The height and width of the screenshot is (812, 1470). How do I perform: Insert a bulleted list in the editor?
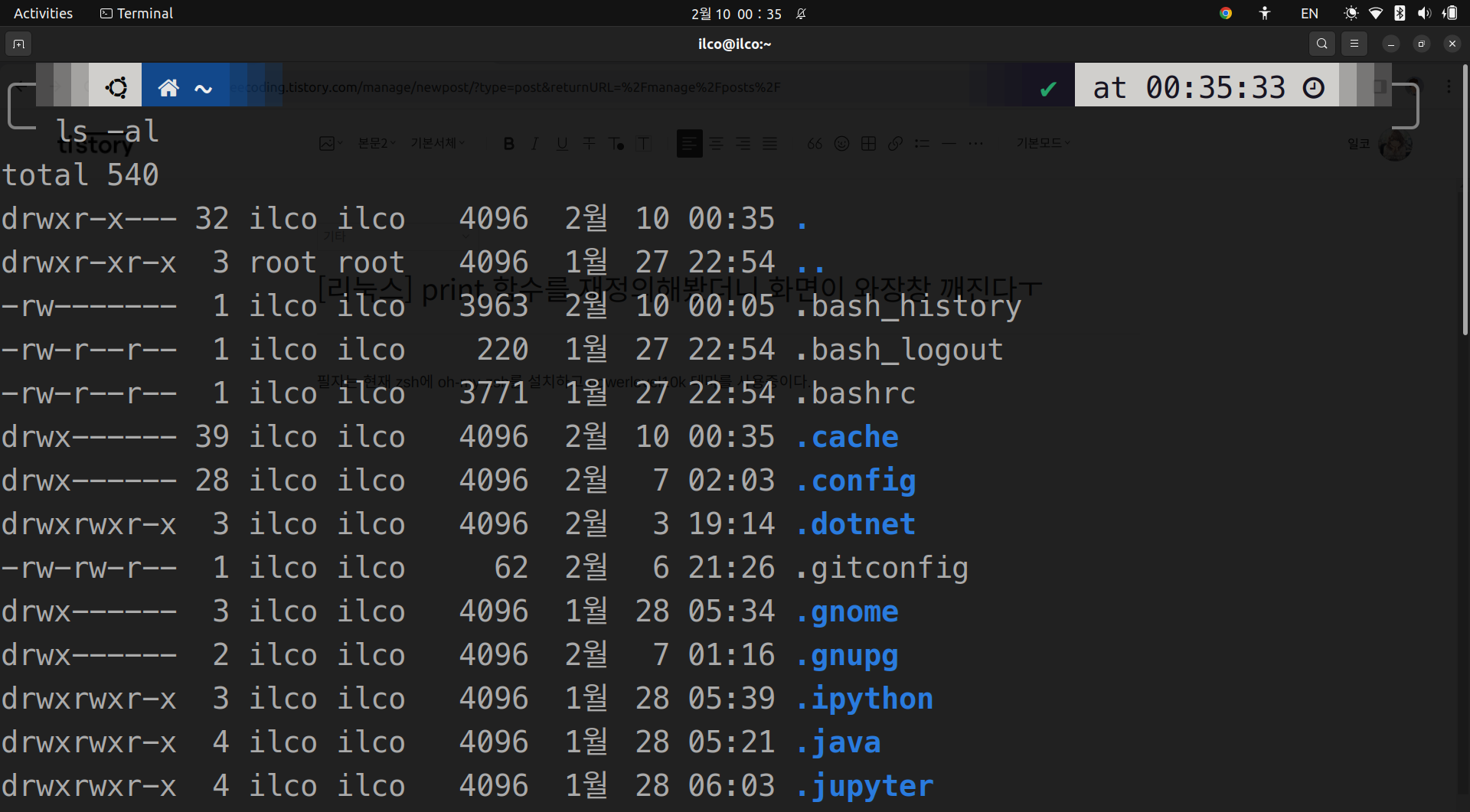pyautogui.click(x=922, y=143)
